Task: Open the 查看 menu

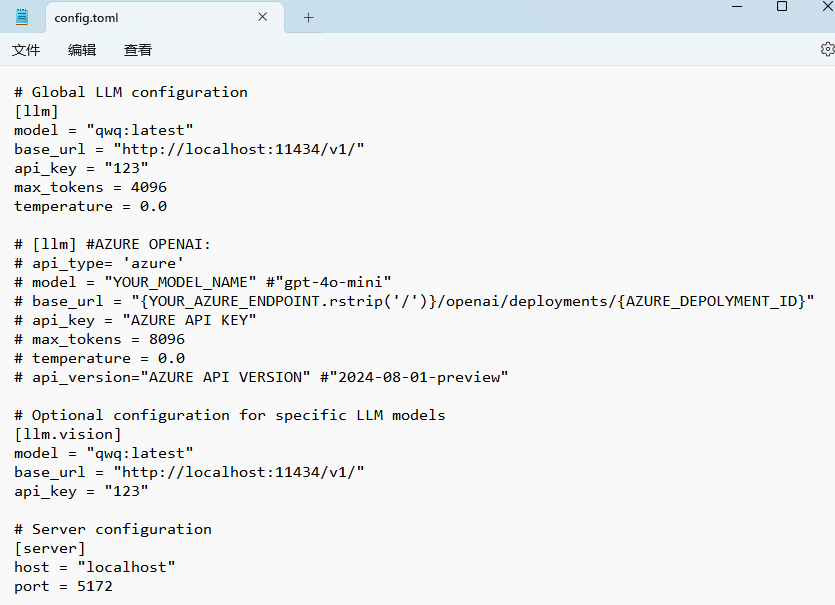Action: pyautogui.click(x=138, y=50)
